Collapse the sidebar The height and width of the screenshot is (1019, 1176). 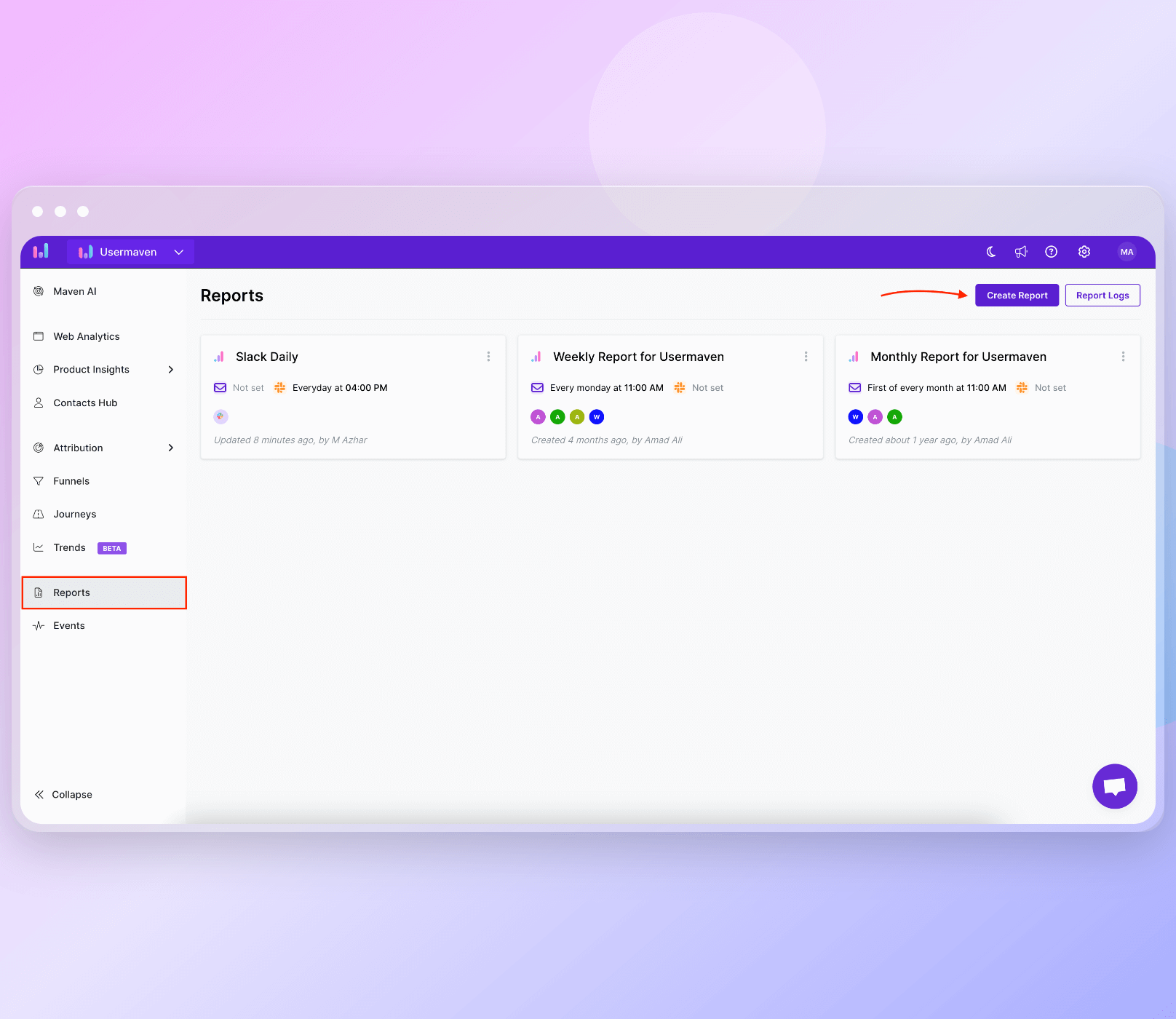[x=63, y=794]
